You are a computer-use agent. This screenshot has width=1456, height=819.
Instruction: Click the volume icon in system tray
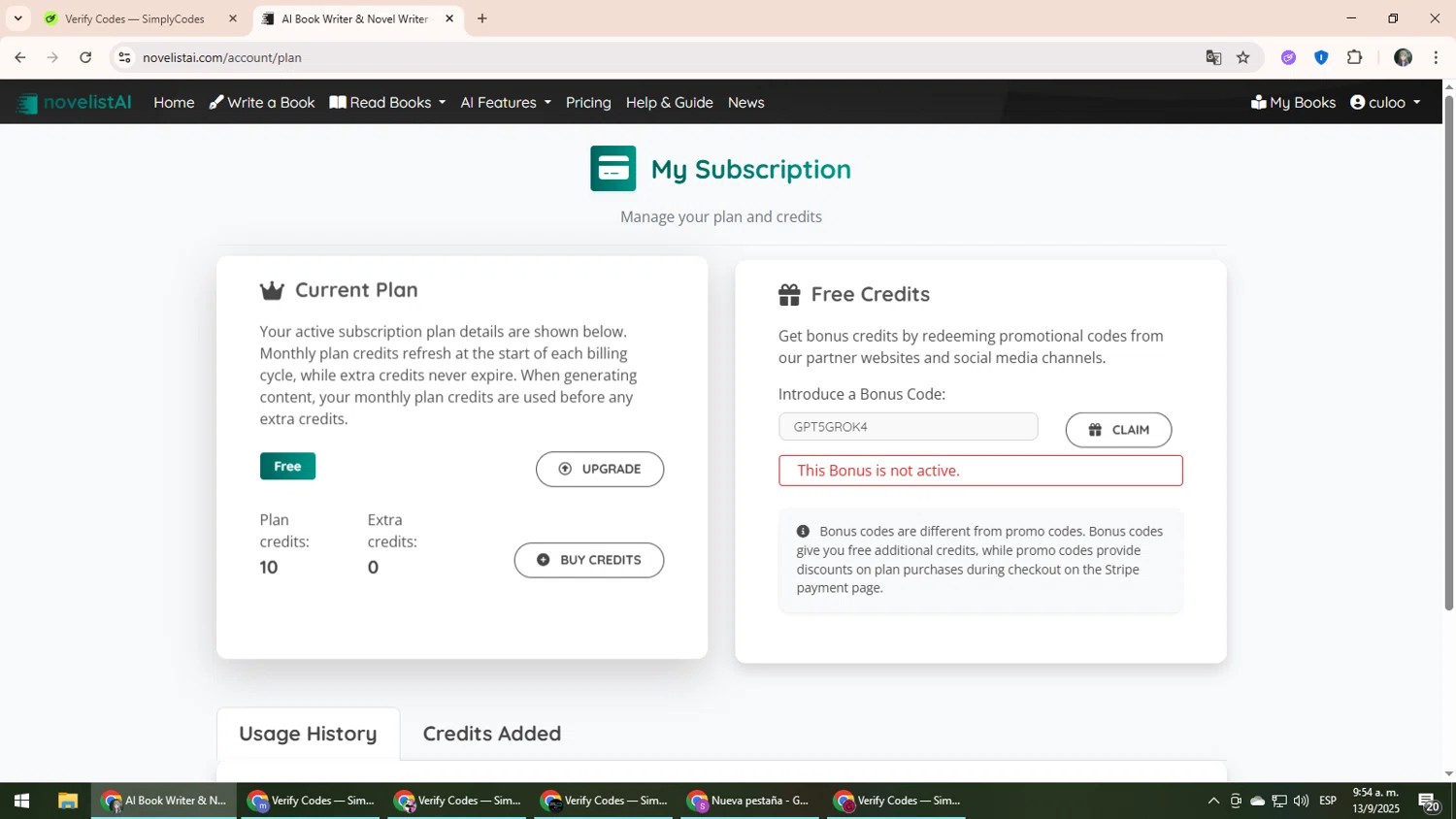pyautogui.click(x=1301, y=801)
